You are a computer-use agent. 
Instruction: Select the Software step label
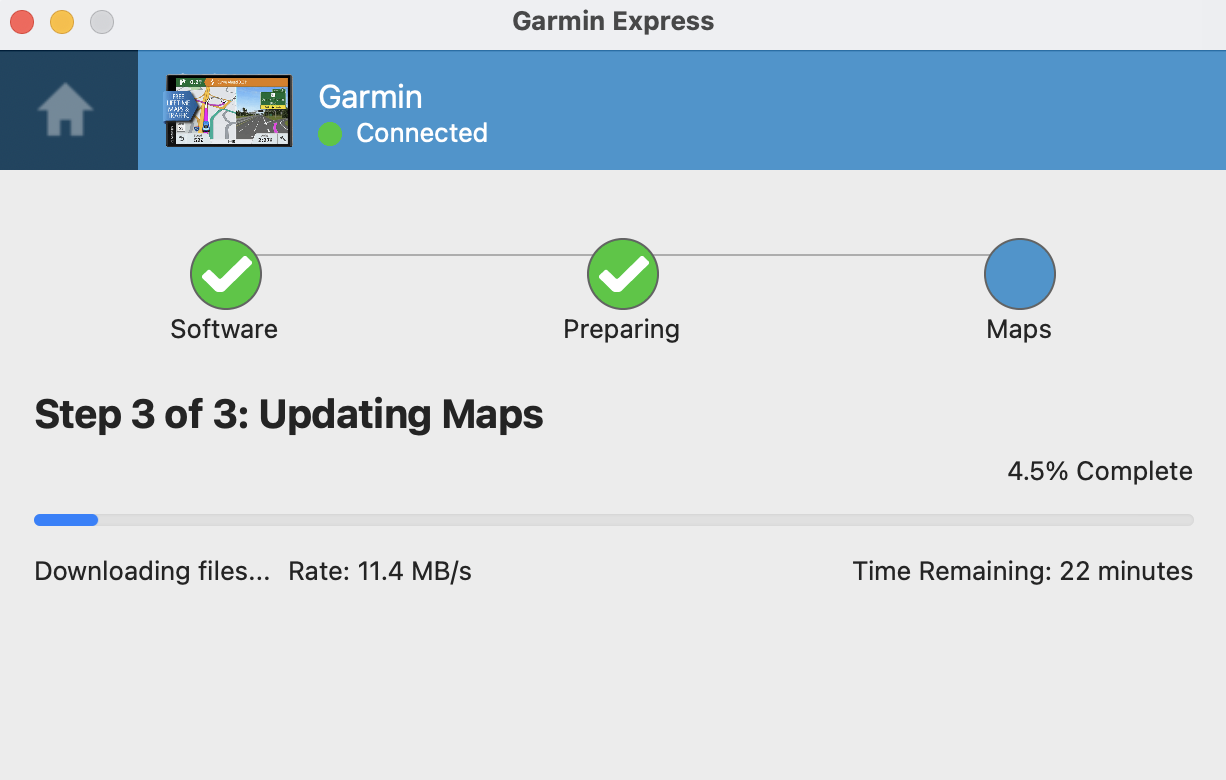[x=224, y=329]
